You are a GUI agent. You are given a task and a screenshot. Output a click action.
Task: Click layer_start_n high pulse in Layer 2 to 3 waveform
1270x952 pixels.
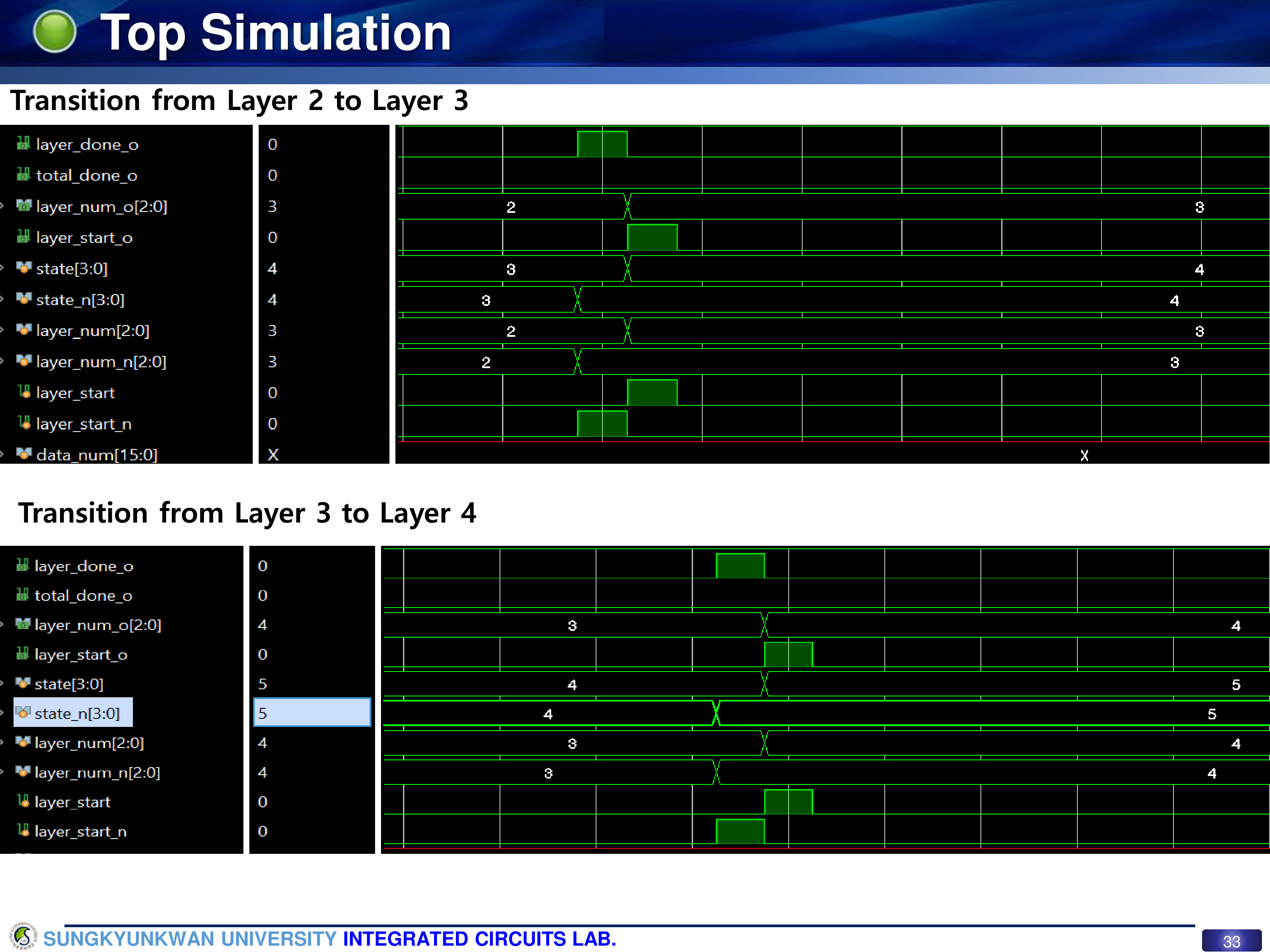(x=602, y=424)
